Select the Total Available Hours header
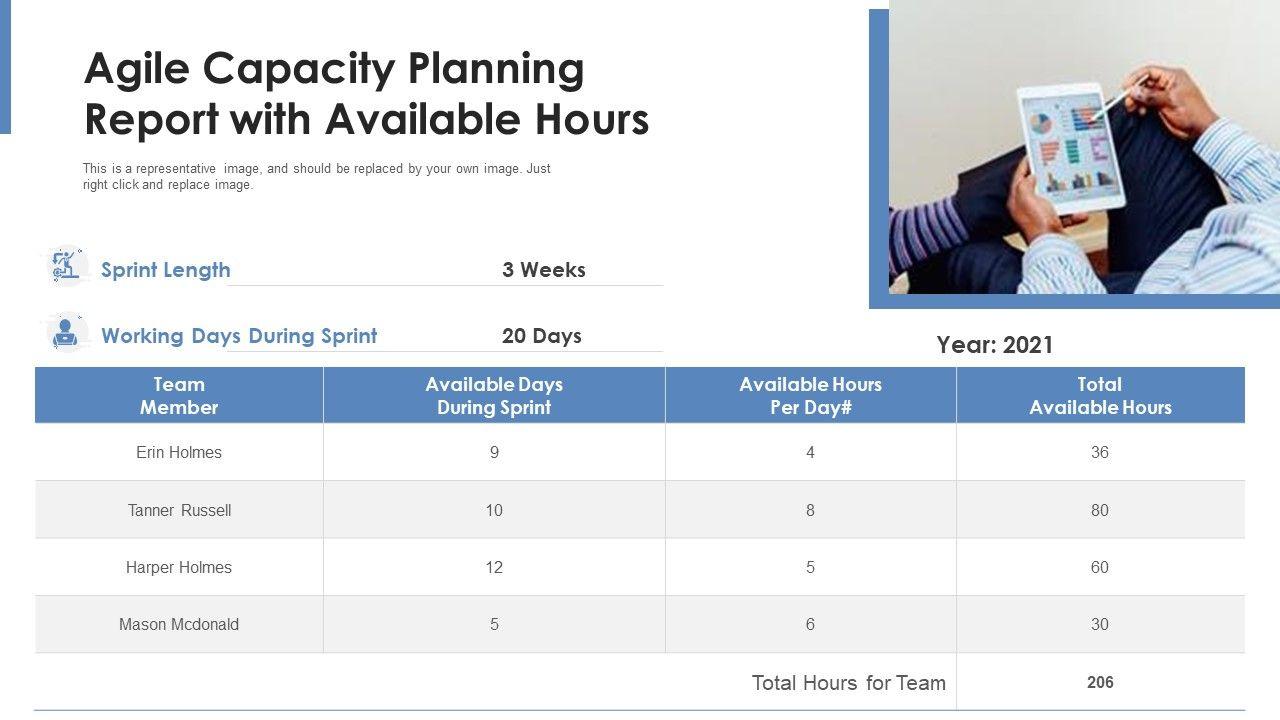The width and height of the screenshot is (1280, 720). 1100,396
